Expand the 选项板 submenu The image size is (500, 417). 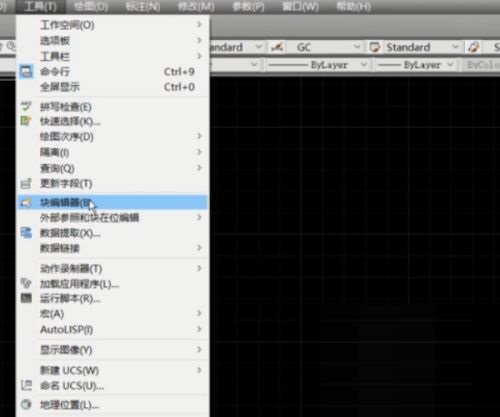coord(113,40)
